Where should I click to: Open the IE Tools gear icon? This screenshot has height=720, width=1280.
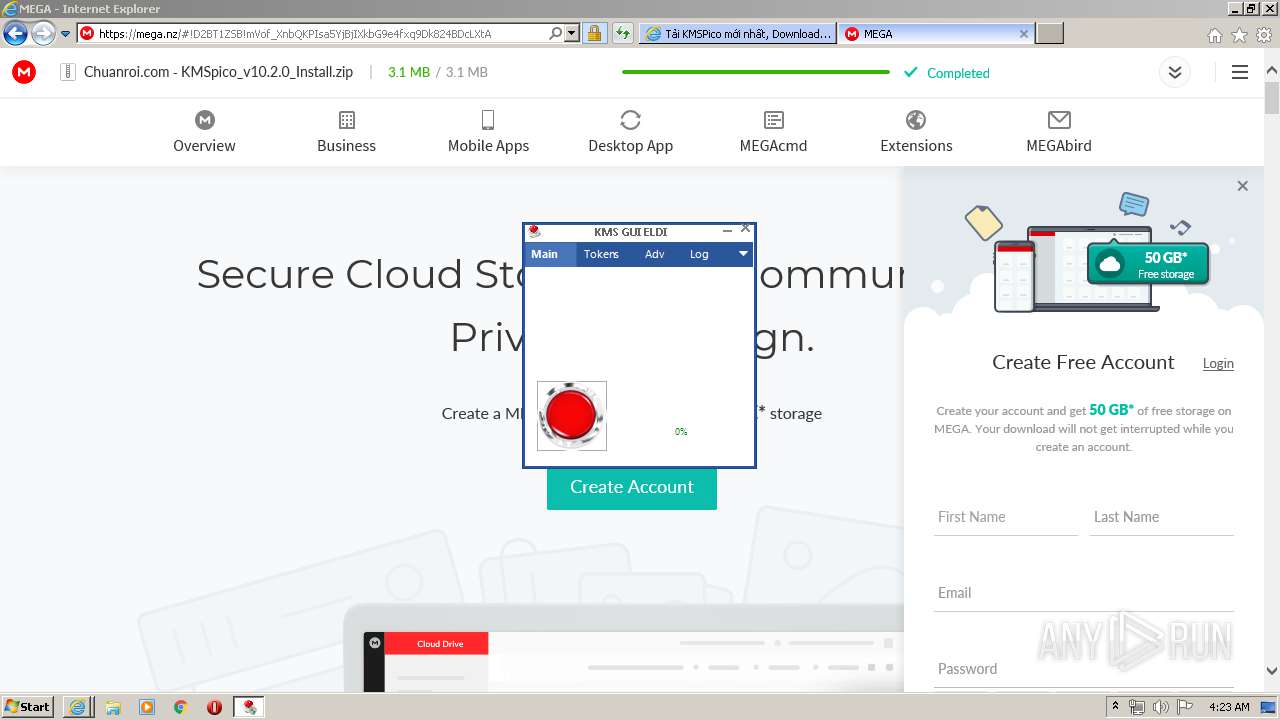1264,35
